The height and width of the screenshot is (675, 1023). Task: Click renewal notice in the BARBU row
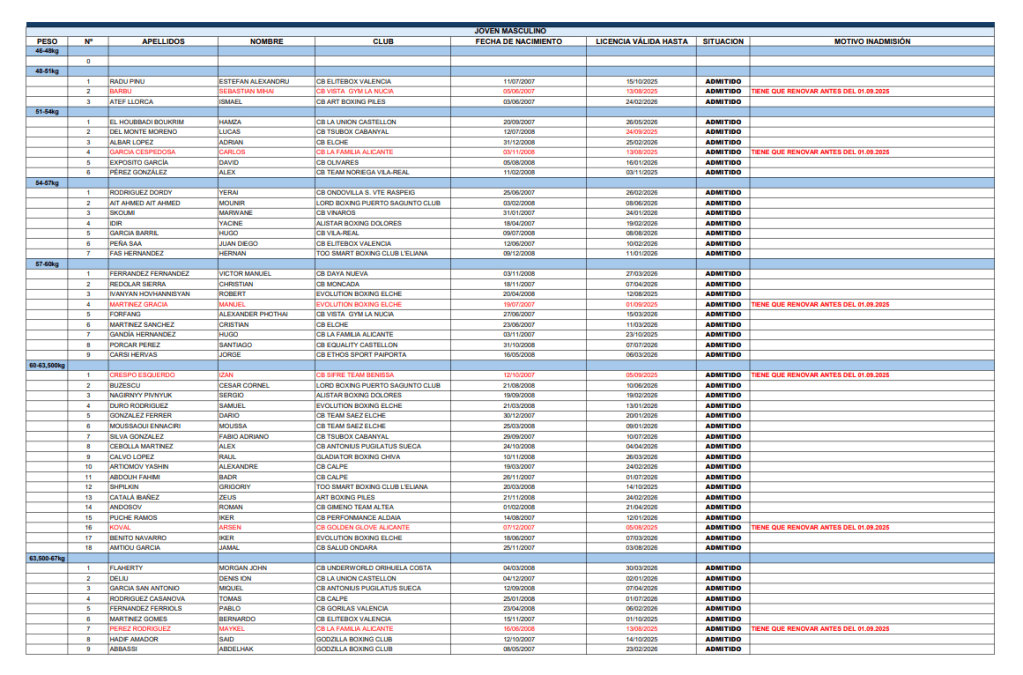pyautogui.click(x=820, y=91)
